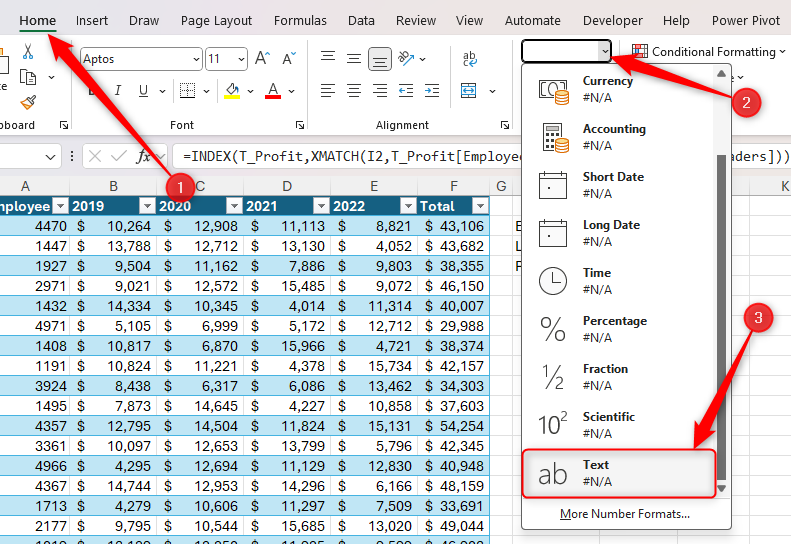Click the Orientation text angle icon
Screen dimensions: 791x544
coord(405,59)
